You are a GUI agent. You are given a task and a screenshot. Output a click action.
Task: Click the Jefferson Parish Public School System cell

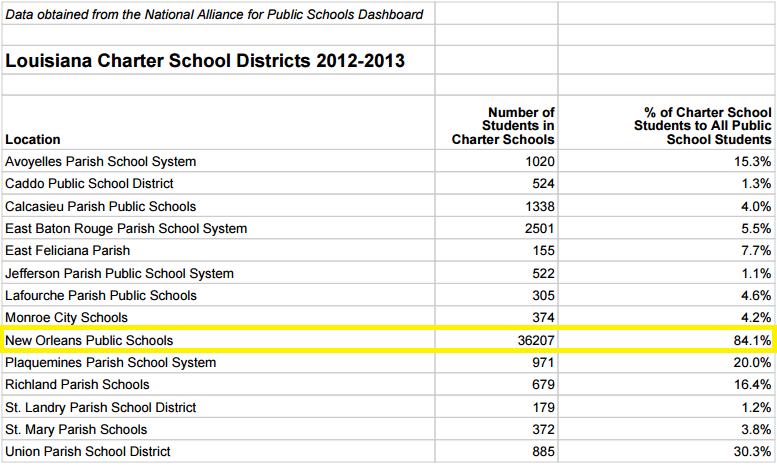pyautogui.click(x=119, y=274)
